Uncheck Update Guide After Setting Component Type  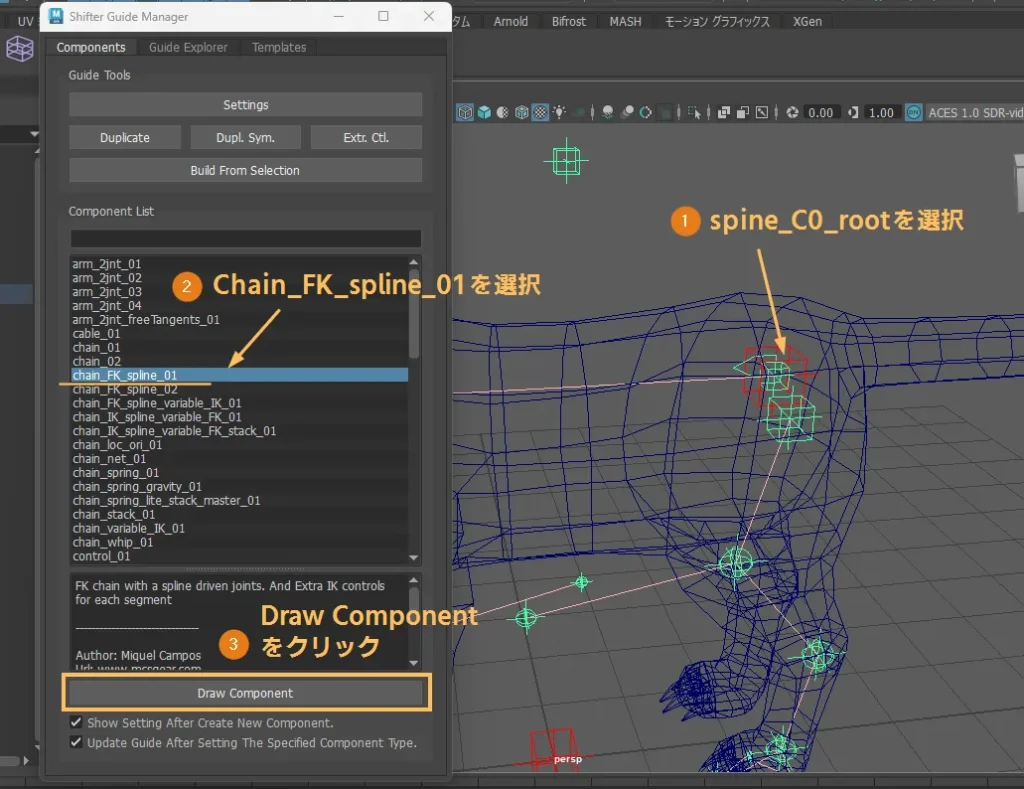coord(76,743)
